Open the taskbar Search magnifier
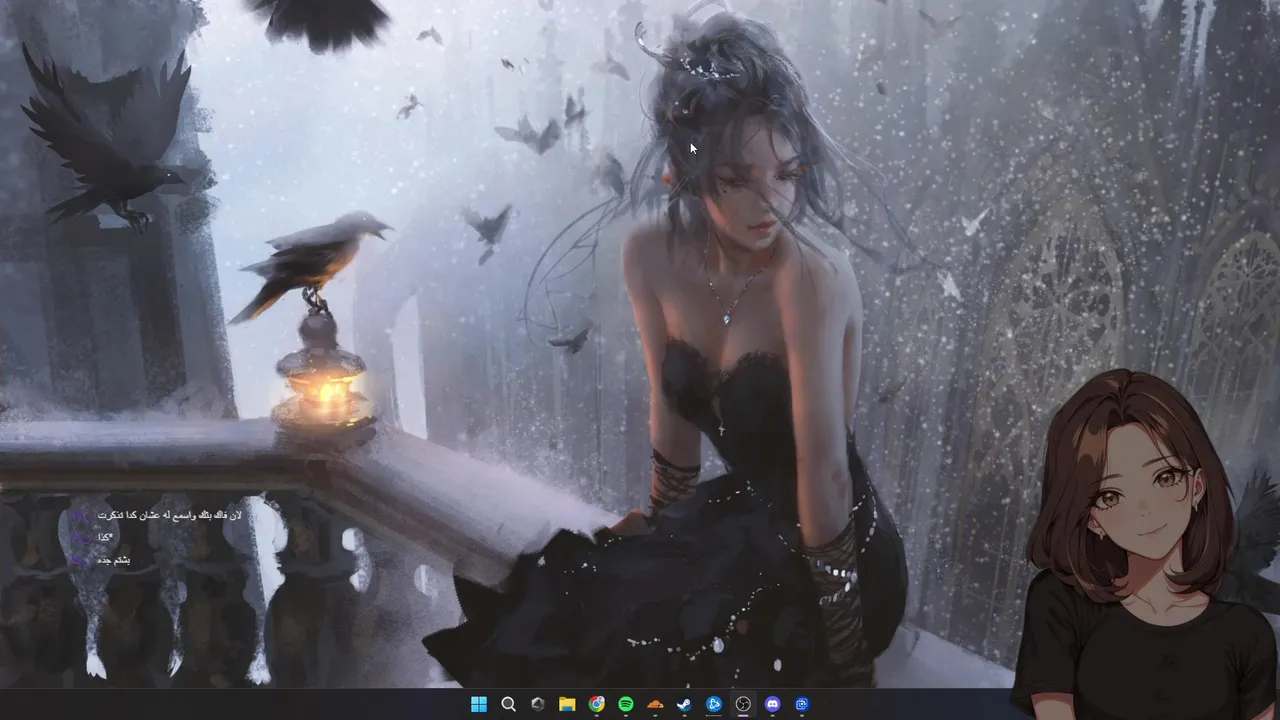This screenshot has width=1280, height=720. pyautogui.click(x=508, y=704)
